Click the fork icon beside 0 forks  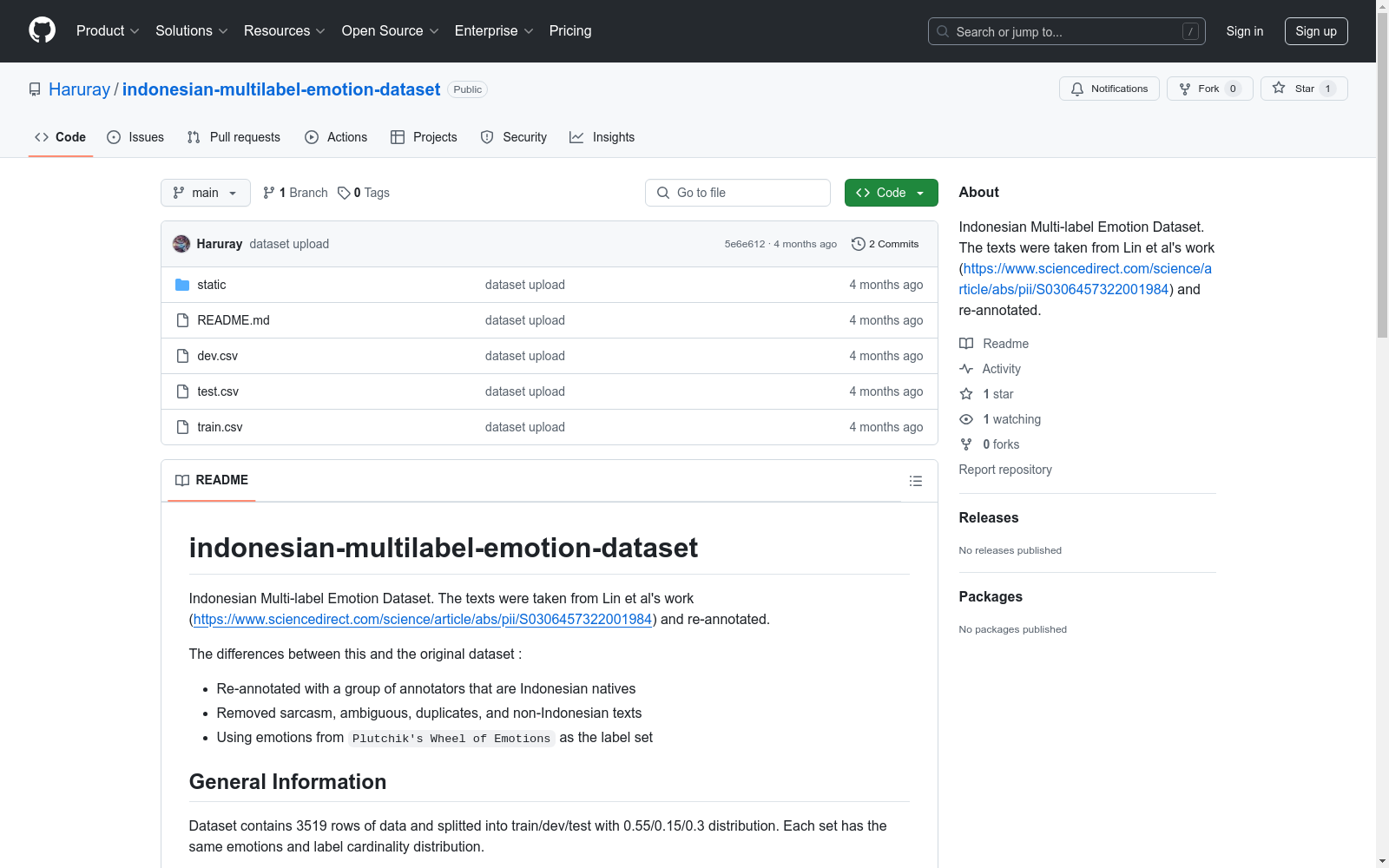pyautogui.click(x=966, y=444)
